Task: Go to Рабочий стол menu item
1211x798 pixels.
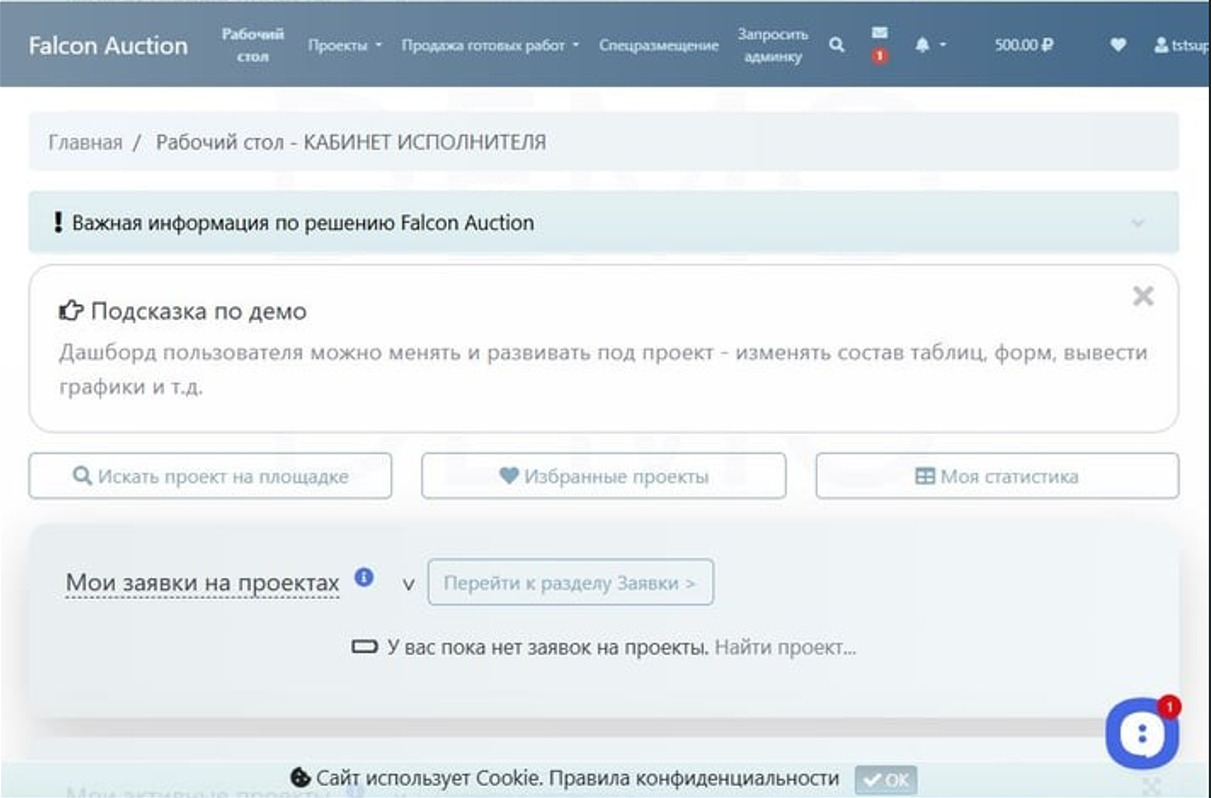Action: (253, 45)
